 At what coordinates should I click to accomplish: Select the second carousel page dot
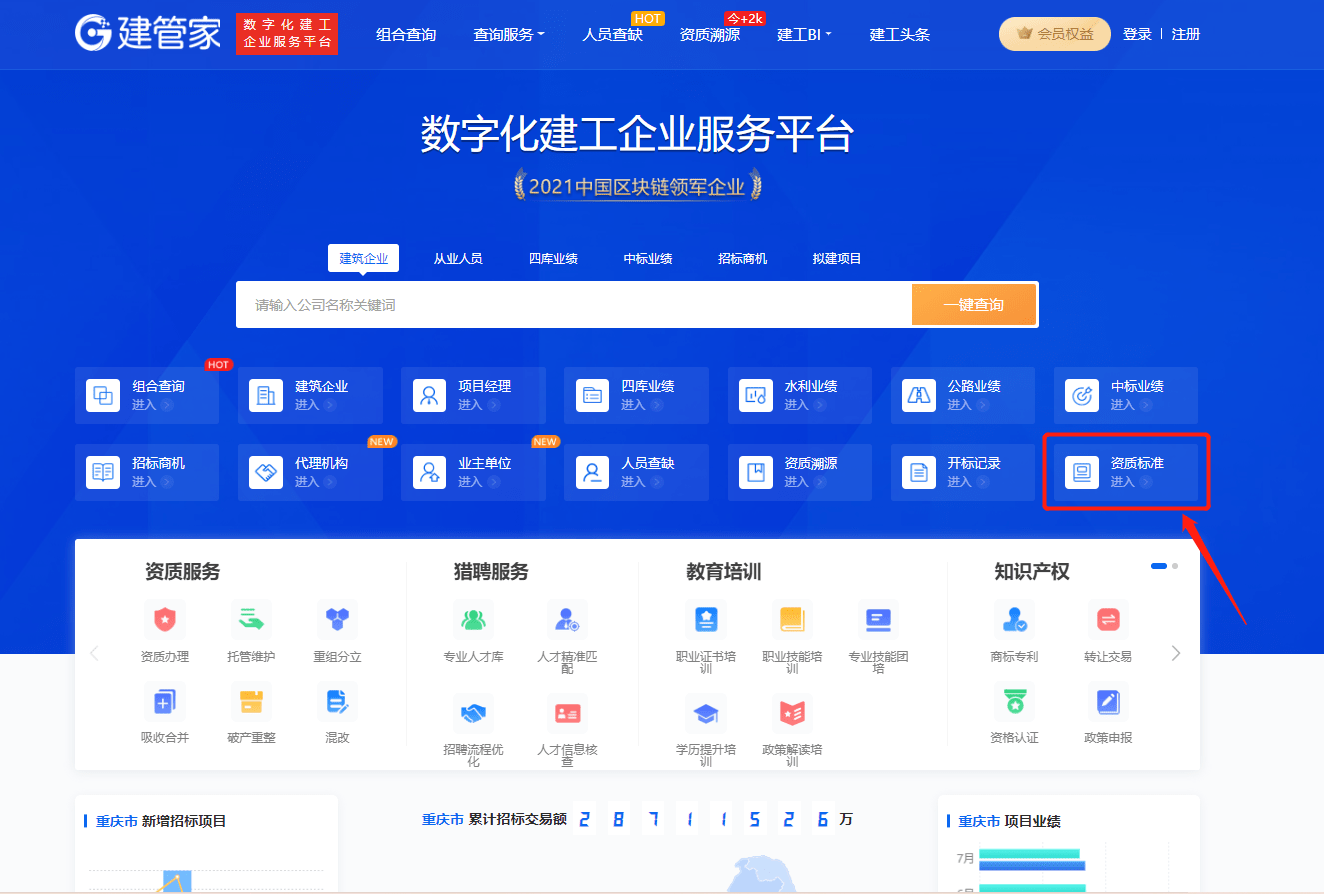point(1175,566)
